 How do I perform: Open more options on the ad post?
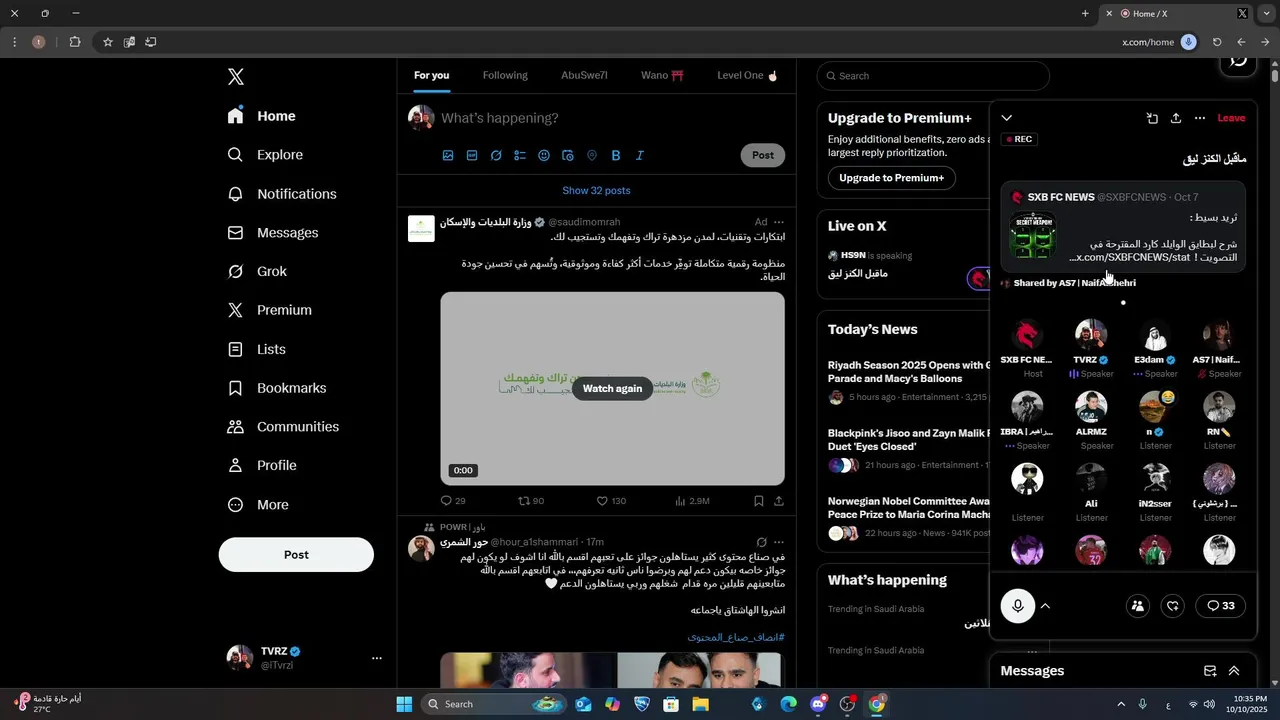coord(779,222)
